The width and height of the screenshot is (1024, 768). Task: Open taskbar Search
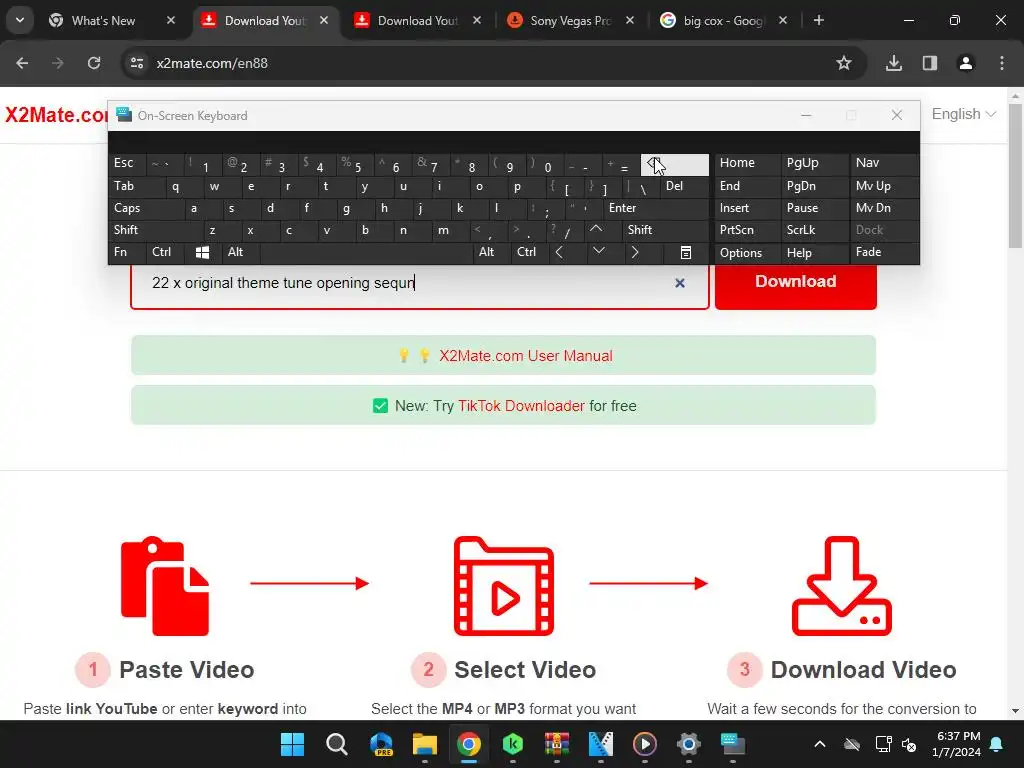336,744
